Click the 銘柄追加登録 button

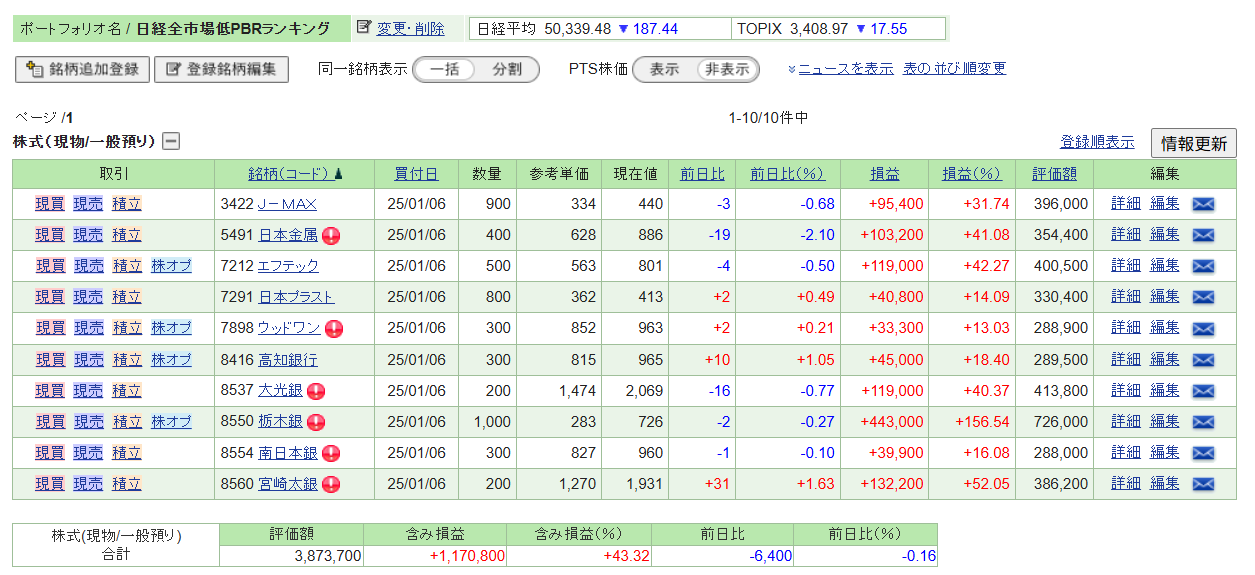(83, 69)
